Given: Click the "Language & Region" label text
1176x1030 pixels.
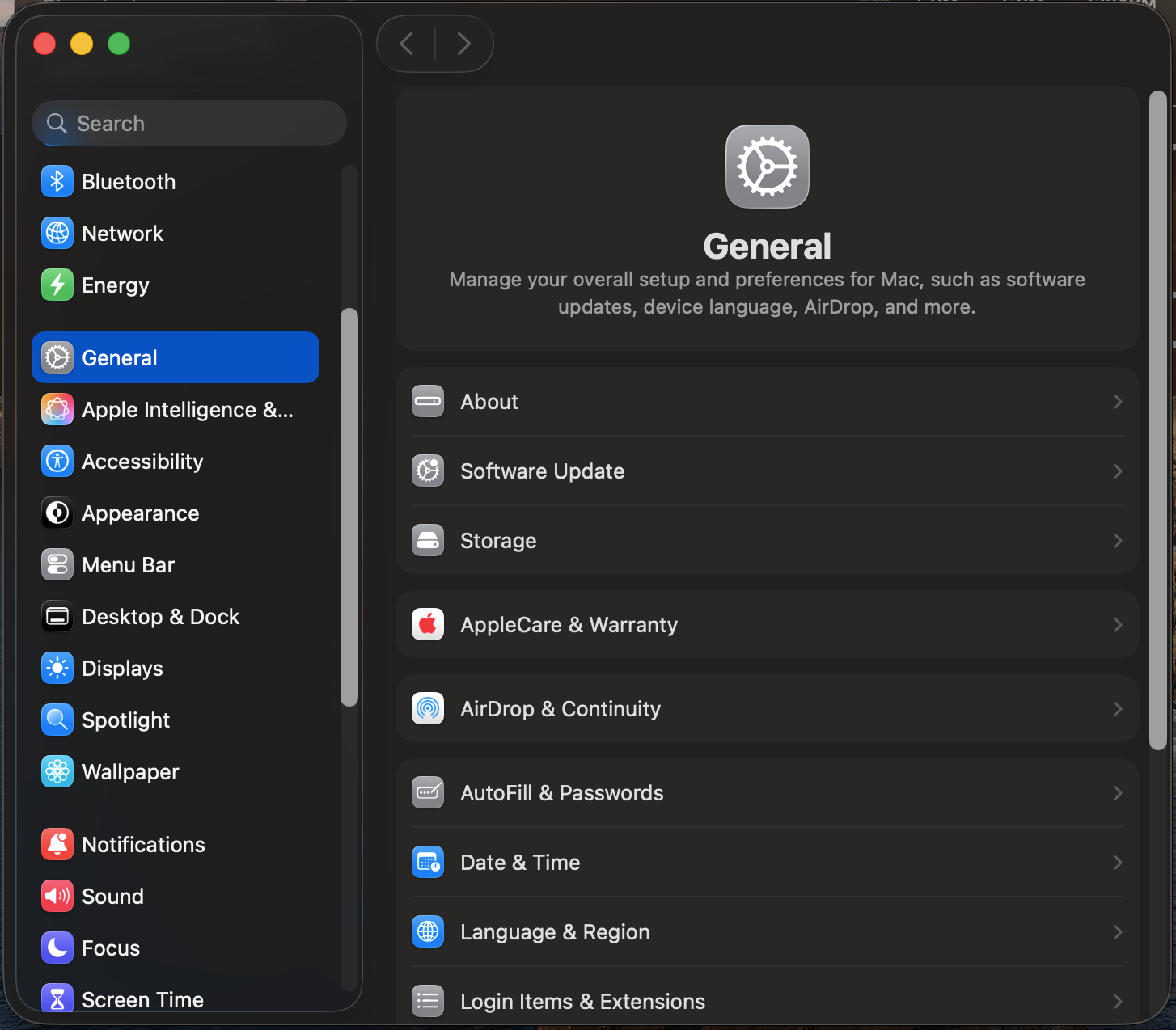Looking at the screenshot, I should click(555, 932).
